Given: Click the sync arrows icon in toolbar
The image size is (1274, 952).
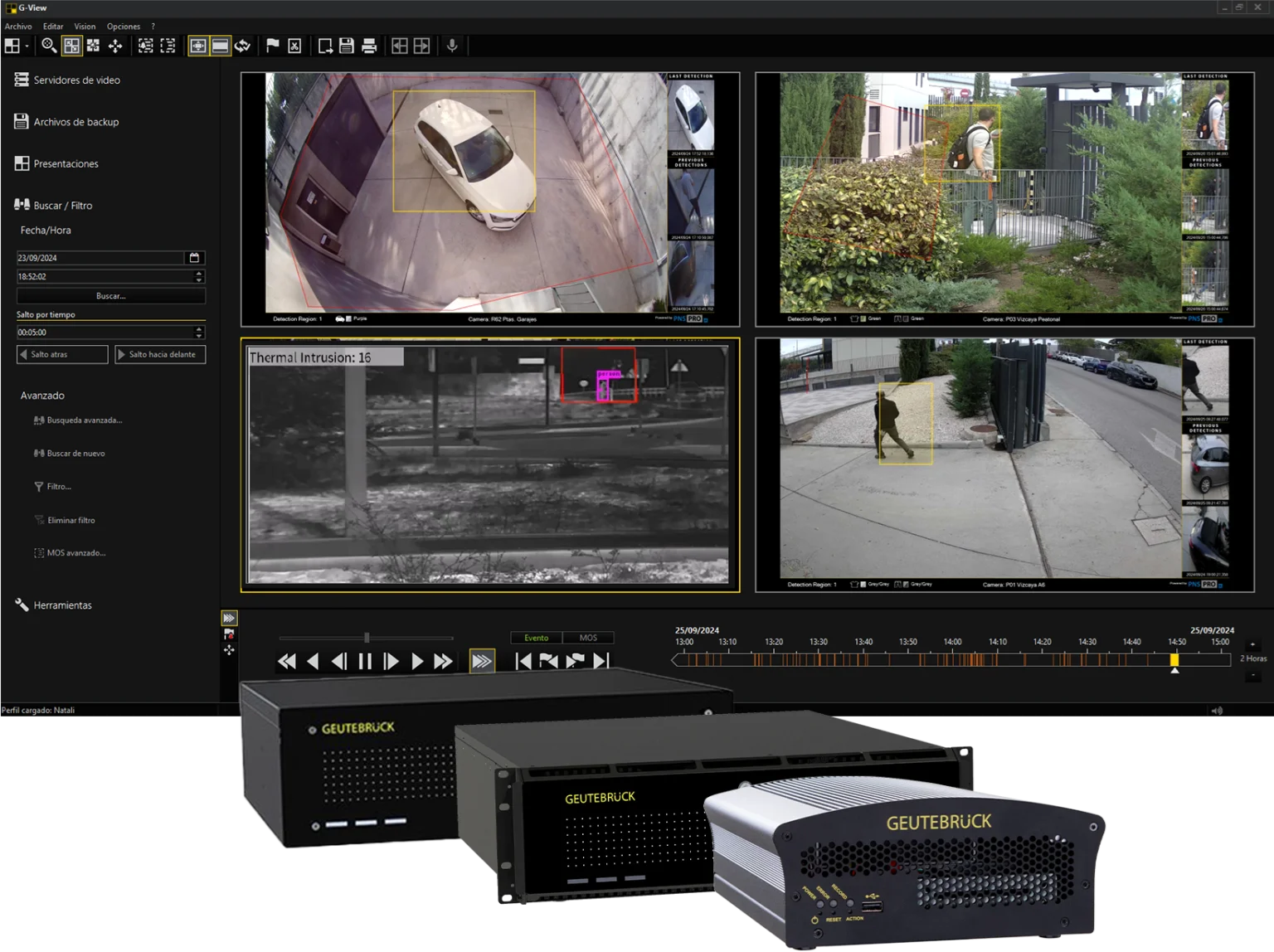Looking at the screenshot, I should (242, 46).
